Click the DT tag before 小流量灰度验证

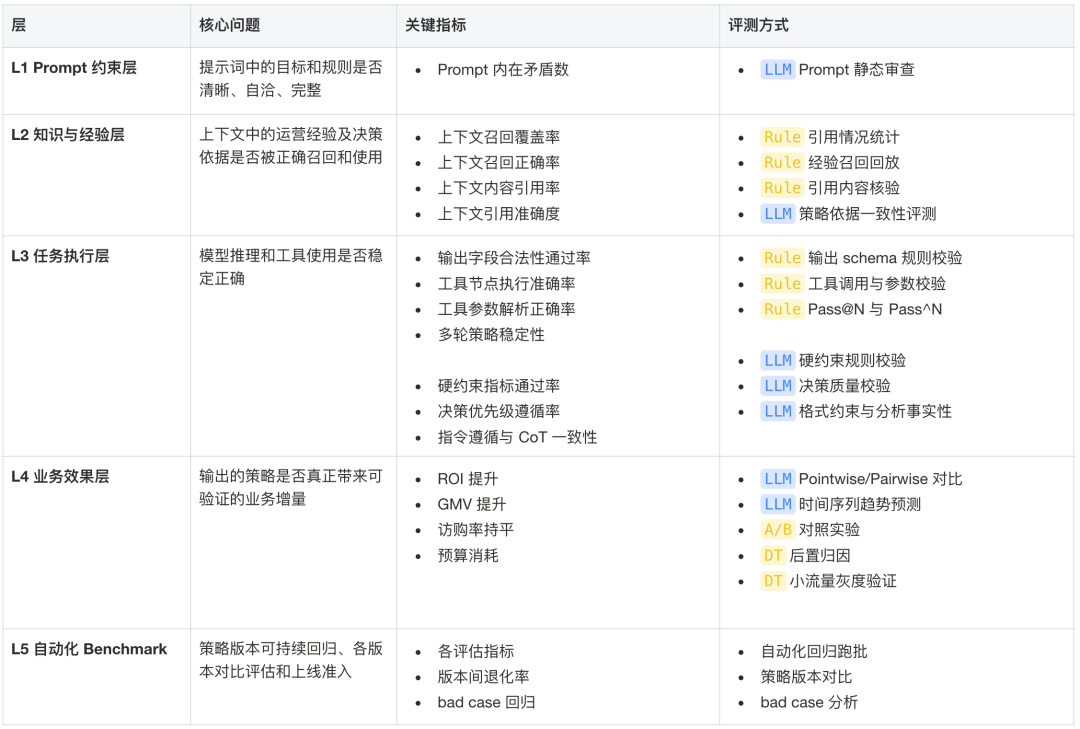click(x=773, y=581)
